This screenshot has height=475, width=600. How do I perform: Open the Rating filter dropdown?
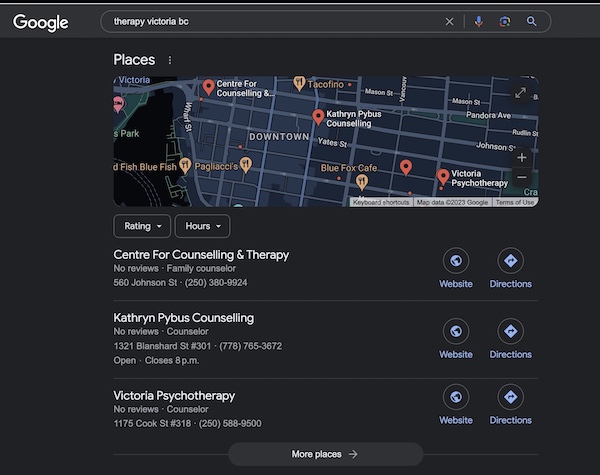click(142, 226)
